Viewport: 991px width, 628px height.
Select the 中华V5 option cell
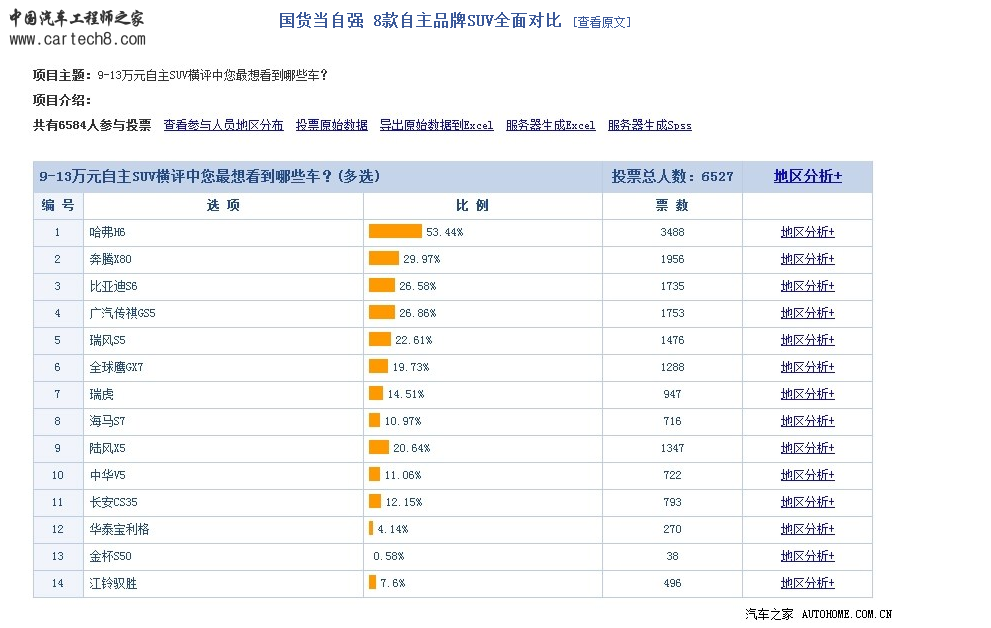click(223, 475)
